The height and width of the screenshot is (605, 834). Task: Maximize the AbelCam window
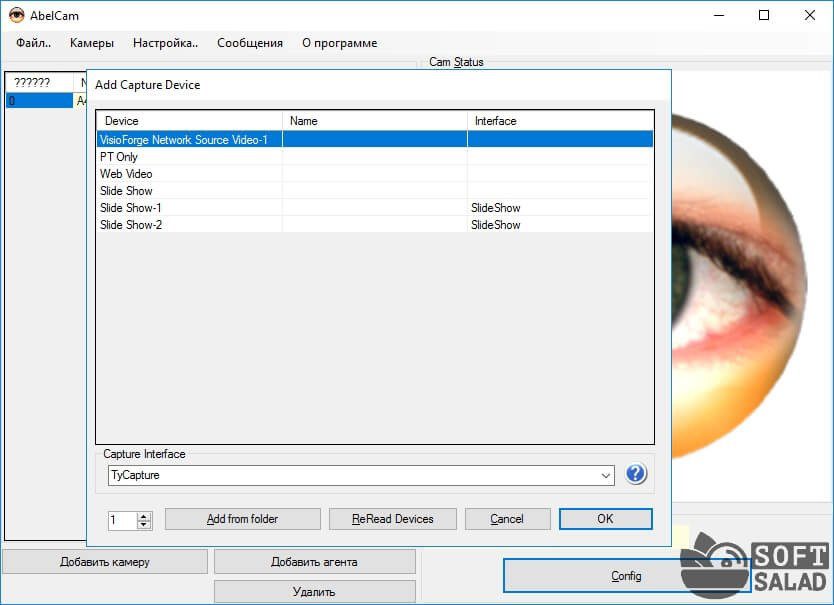764,15
